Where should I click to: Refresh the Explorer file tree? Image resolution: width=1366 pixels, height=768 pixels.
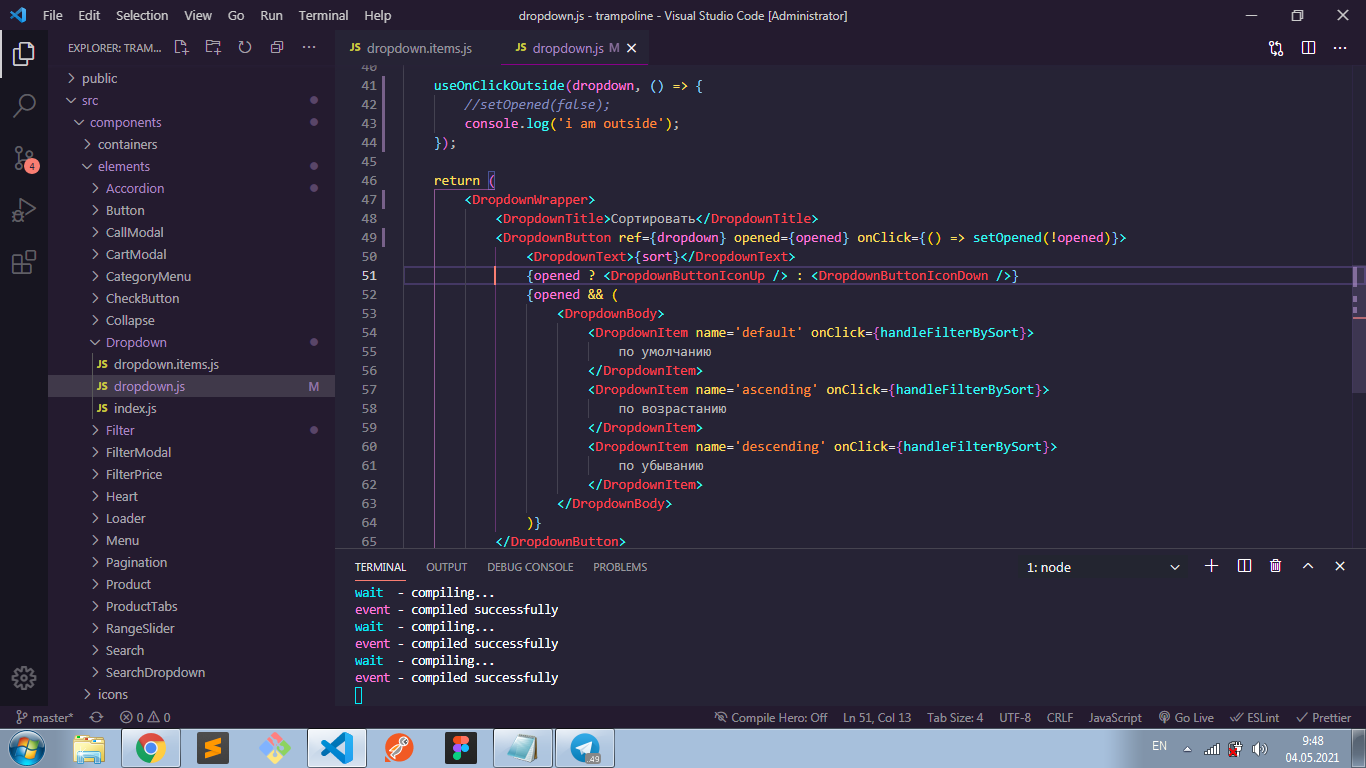[245, 47]
